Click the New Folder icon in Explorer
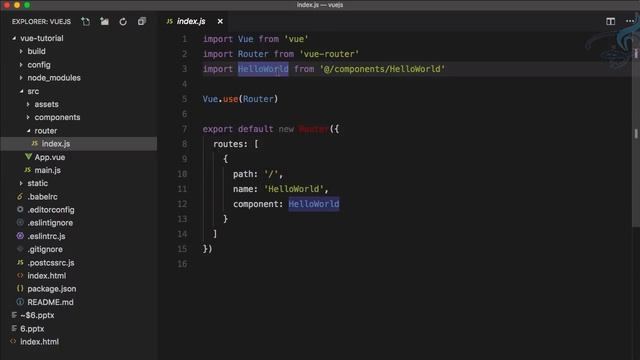The height and width of the screenshot is (360, 640). (104, 22)
